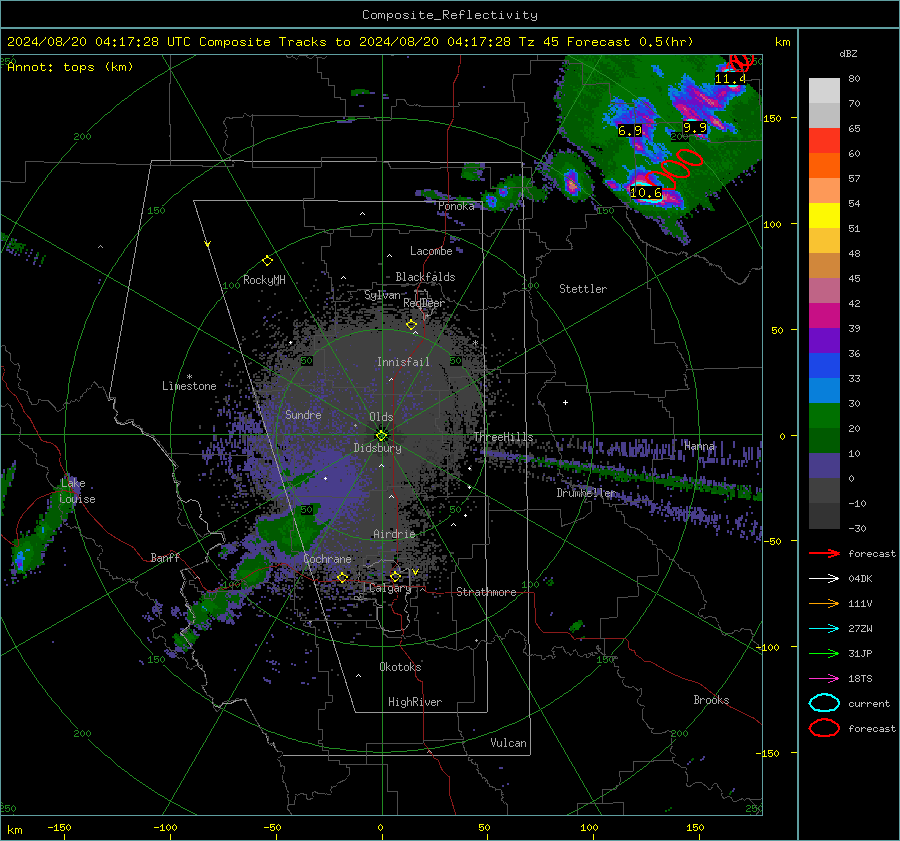The height and width of the screenshot is (841, 900).
Task: Click the yellow diamond marker above RockyMH
Action: click(267, 261)
